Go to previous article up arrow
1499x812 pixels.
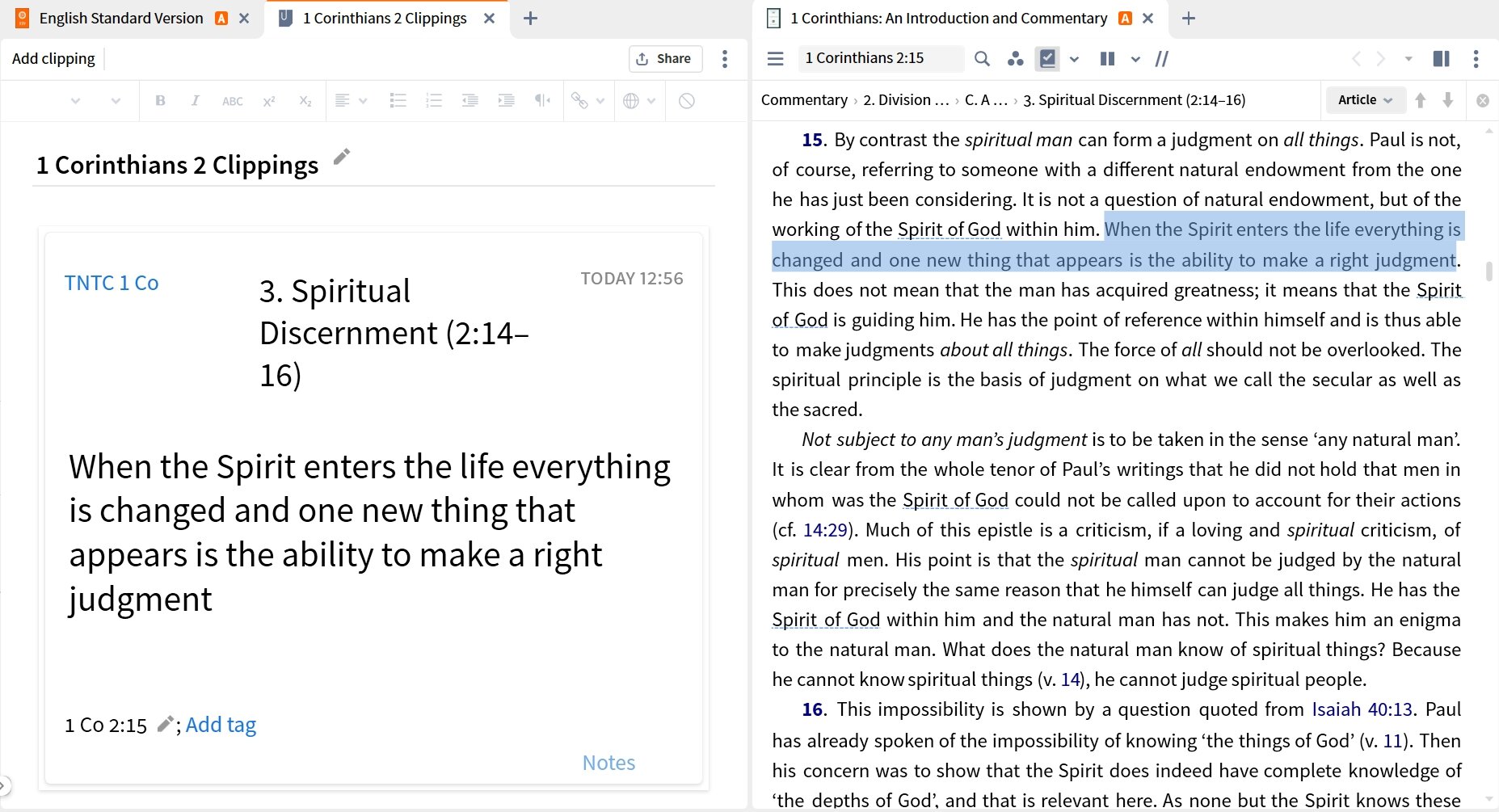1420,100
